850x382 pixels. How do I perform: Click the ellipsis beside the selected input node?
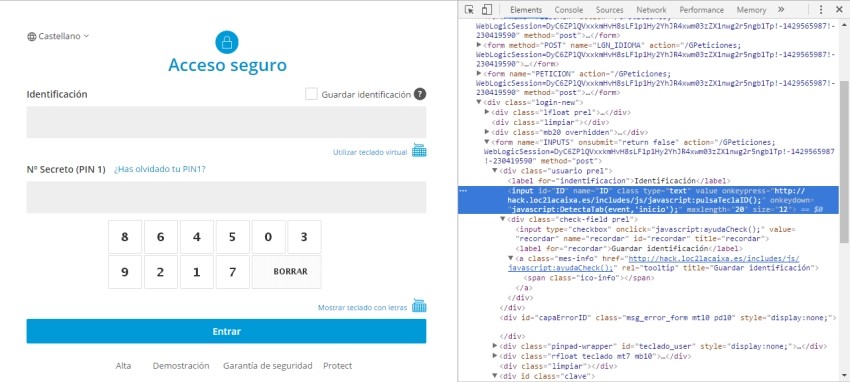point(463,191)
